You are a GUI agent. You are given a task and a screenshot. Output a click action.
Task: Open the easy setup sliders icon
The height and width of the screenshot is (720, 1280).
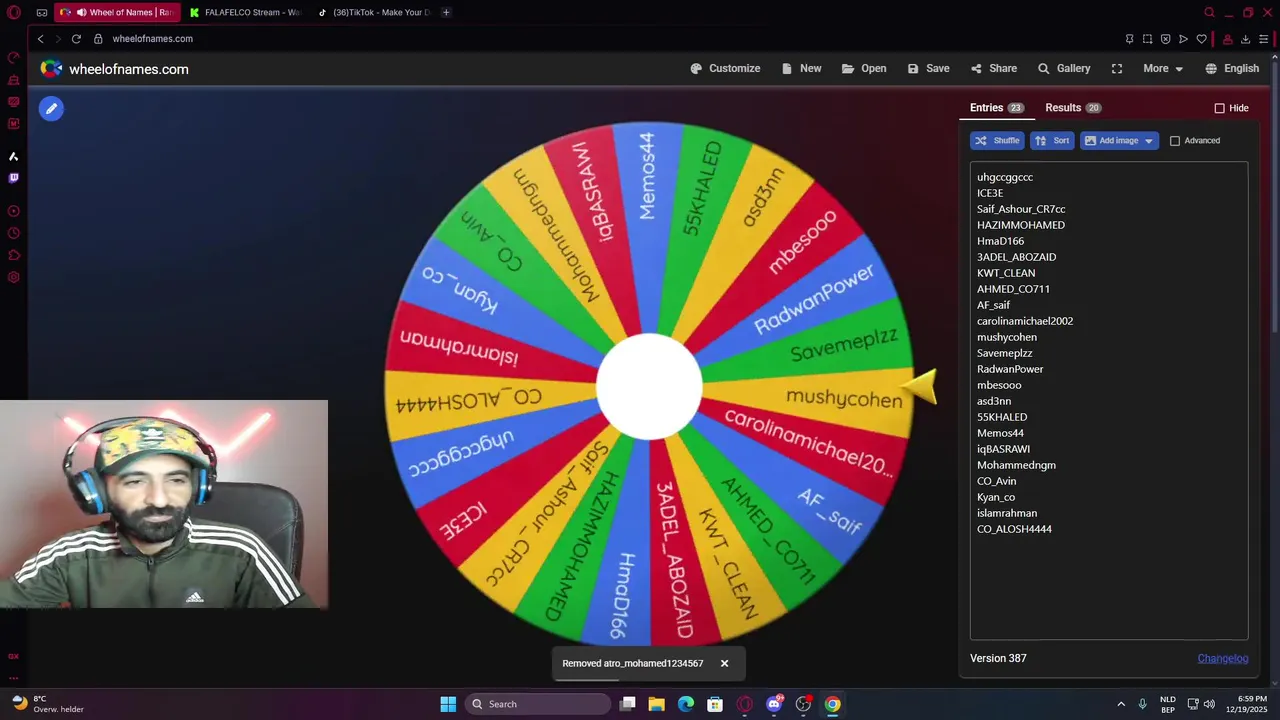click(x=1264, y=39)
